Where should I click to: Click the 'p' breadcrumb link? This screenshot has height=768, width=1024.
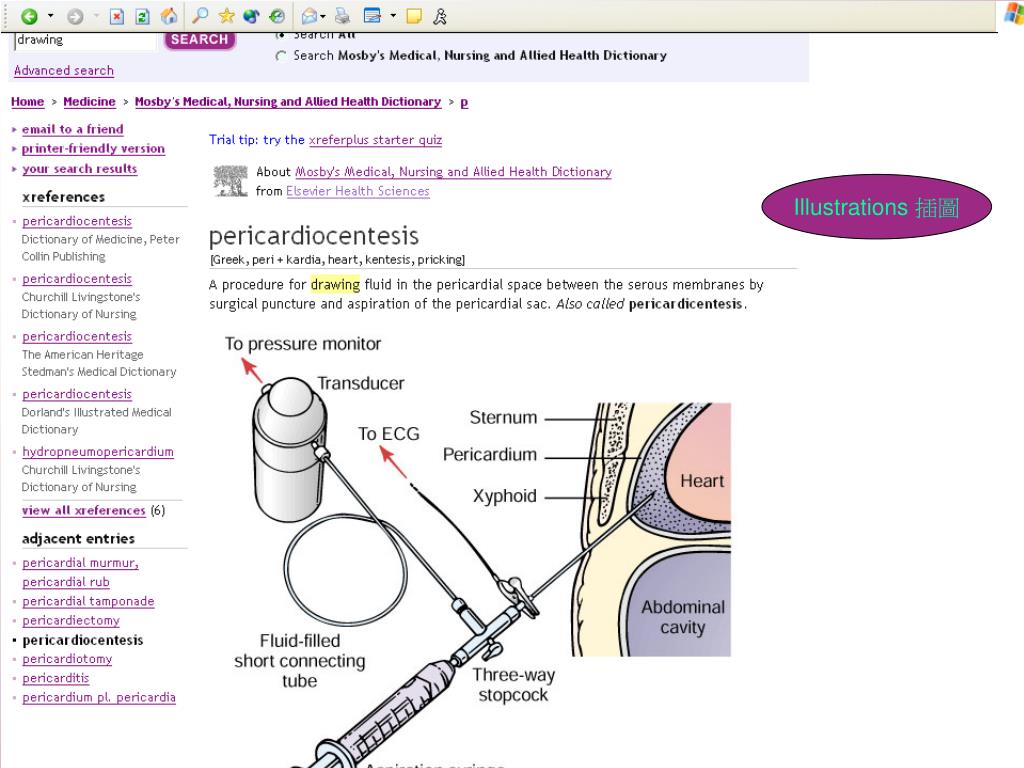(x=464, y=103)
